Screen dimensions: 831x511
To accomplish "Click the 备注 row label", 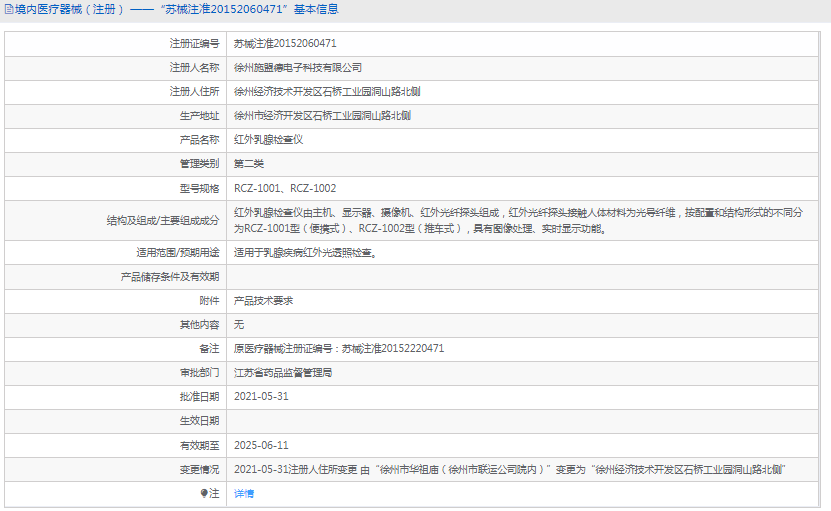I will pos(209,349).
